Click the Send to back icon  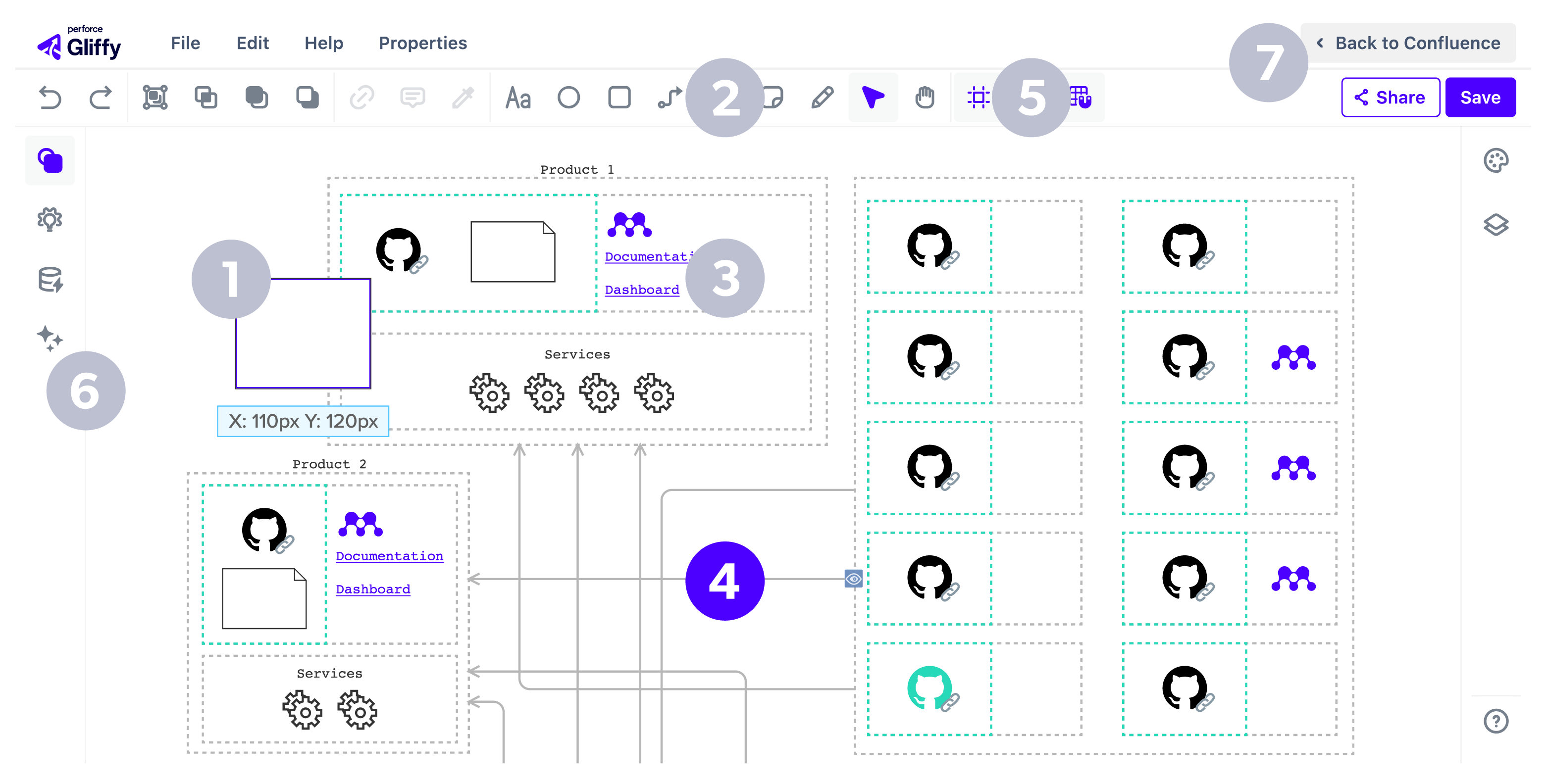click(307, 98)
